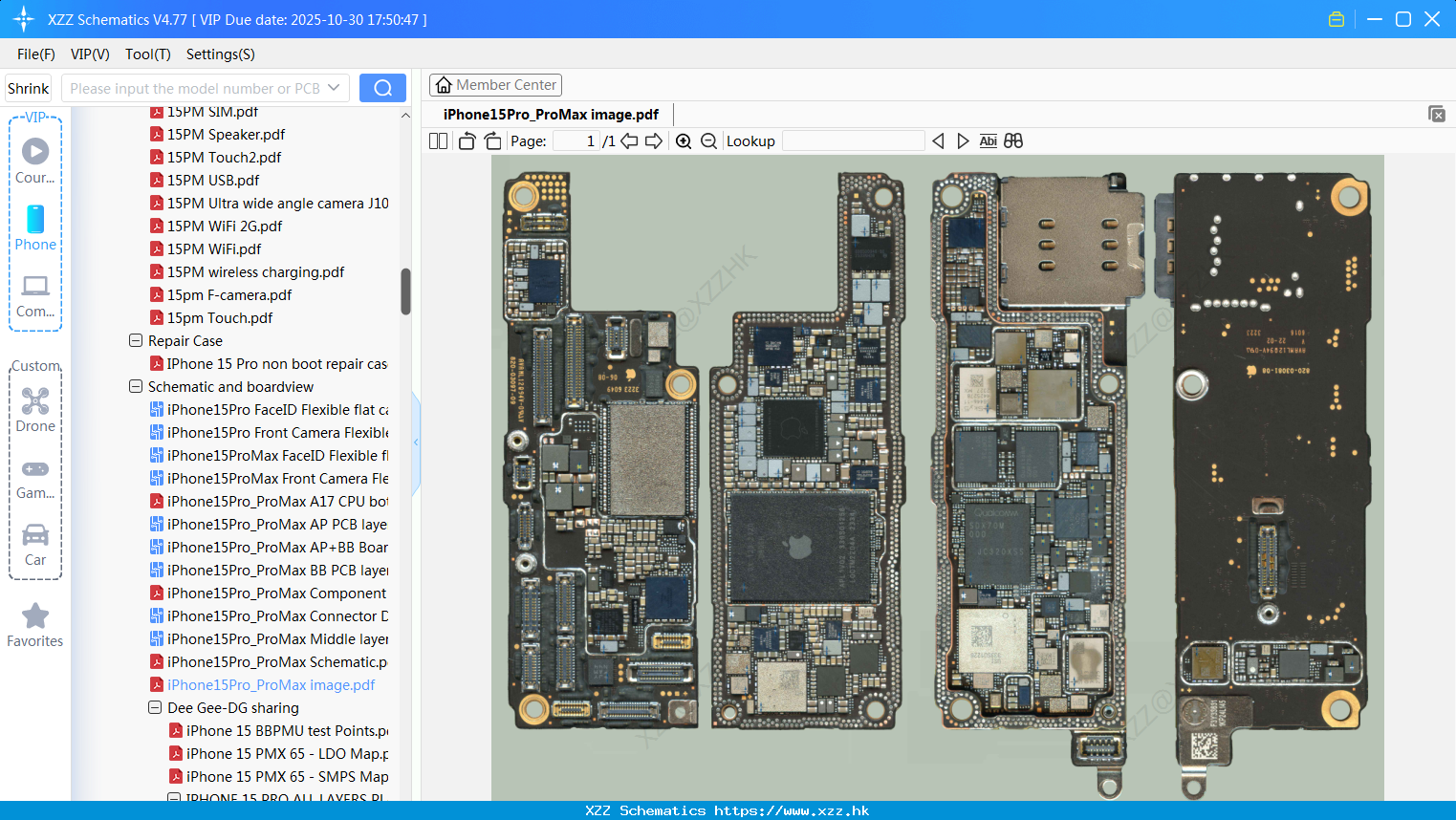Open iPhone15Pro_ProMax A17 CPU file

(x=277, y=501)
